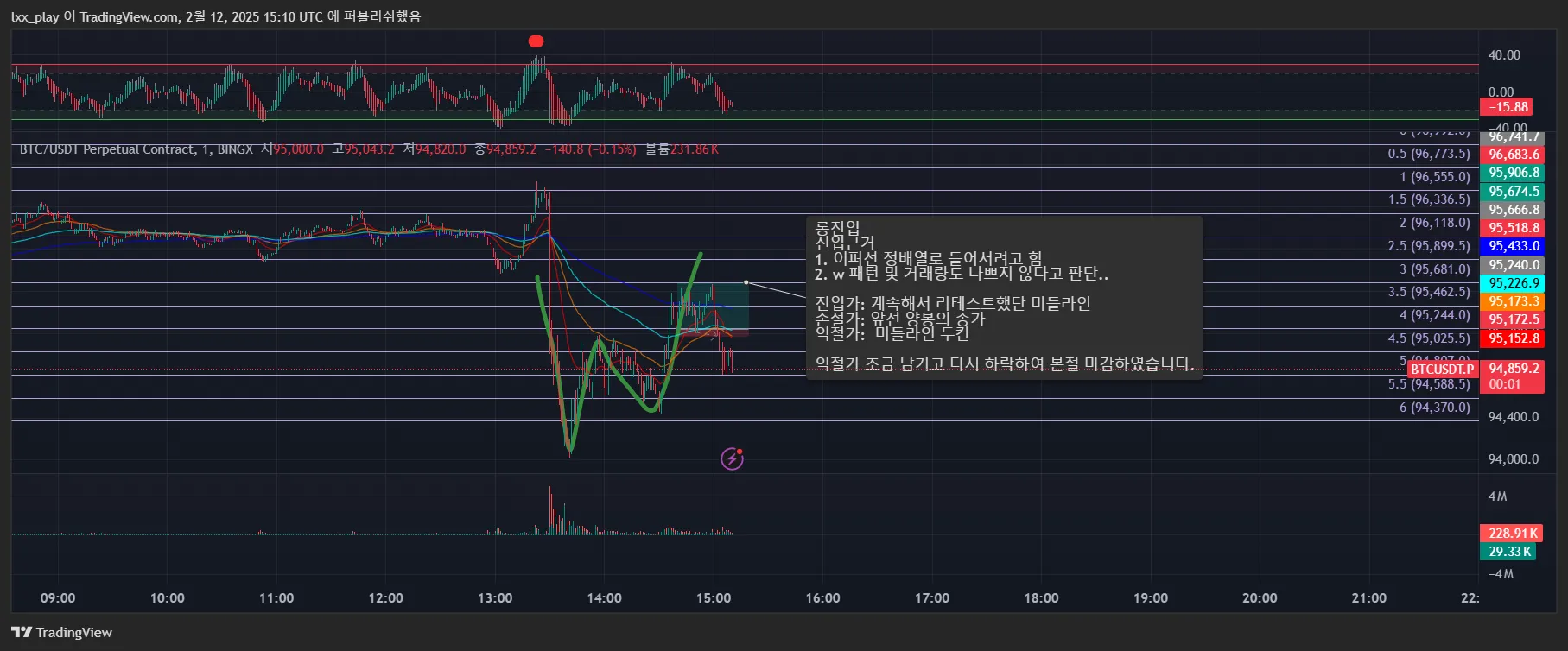This screenshot has height=651, width=1568.
Task: Select the low value 94,820.0 in legend
Action: pyautogui.click(x=441, y=149)
